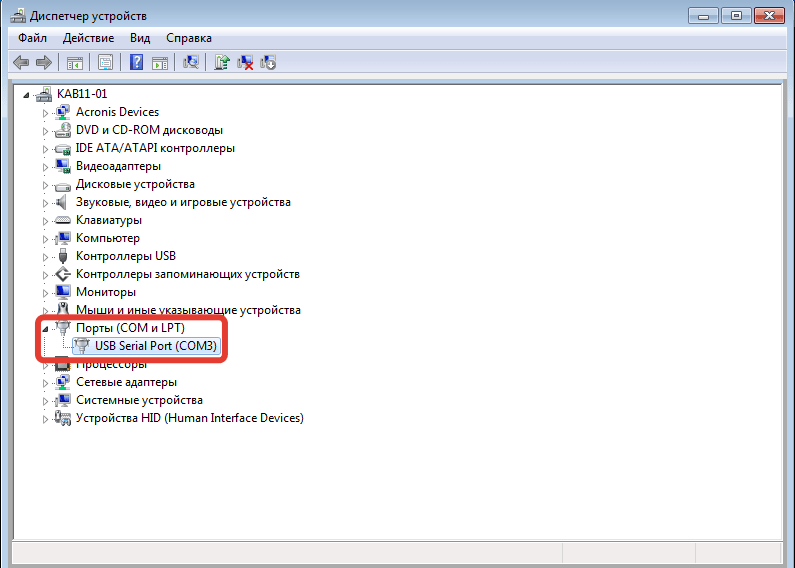
Task: Select Устройства HID (Human Interface Devices)
Action: 189,418
